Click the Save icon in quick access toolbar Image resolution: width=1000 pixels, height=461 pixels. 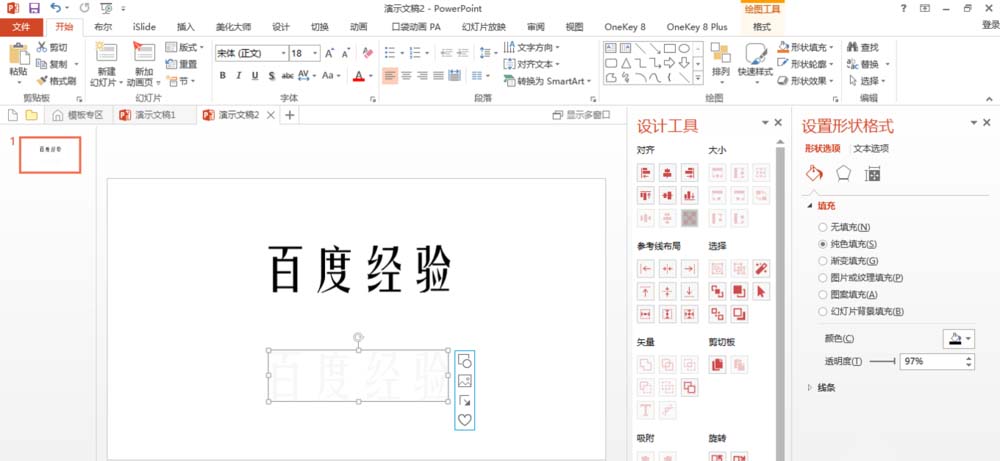point(34,8)
